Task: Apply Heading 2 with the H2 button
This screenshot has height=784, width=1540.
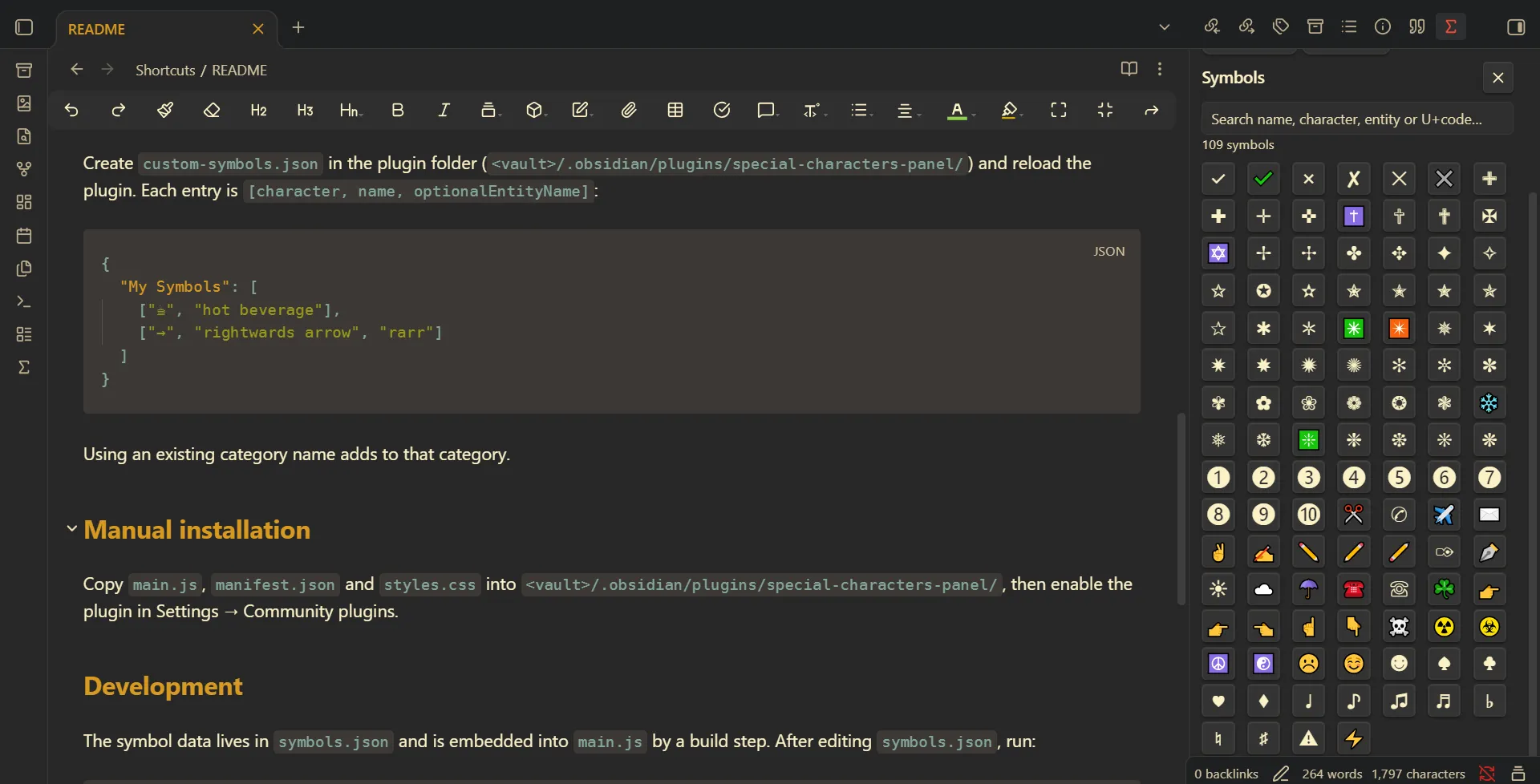Action: (258, 111)
